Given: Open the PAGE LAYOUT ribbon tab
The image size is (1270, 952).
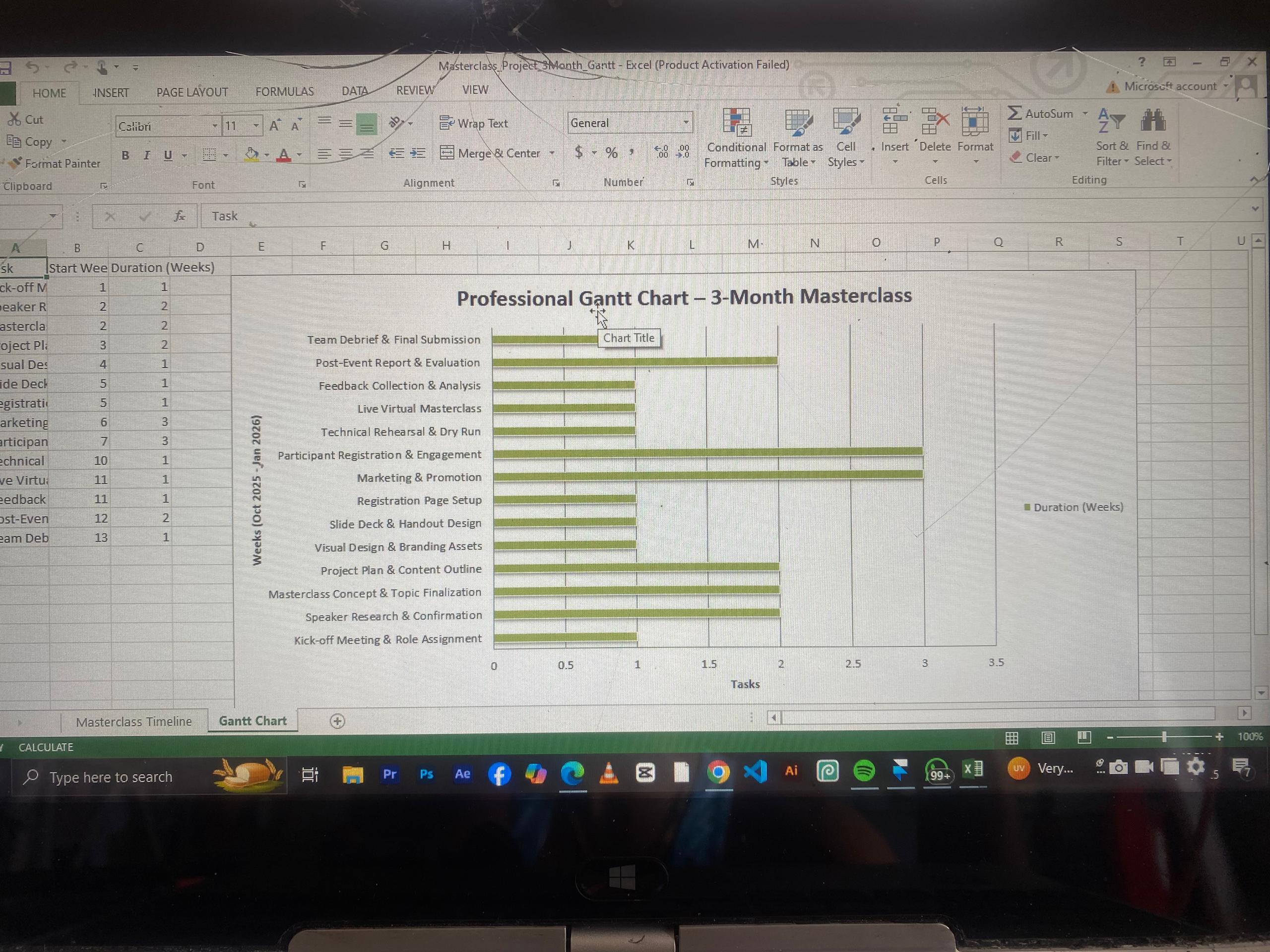Looking at the screenshot, I should [x=192, y=92].
